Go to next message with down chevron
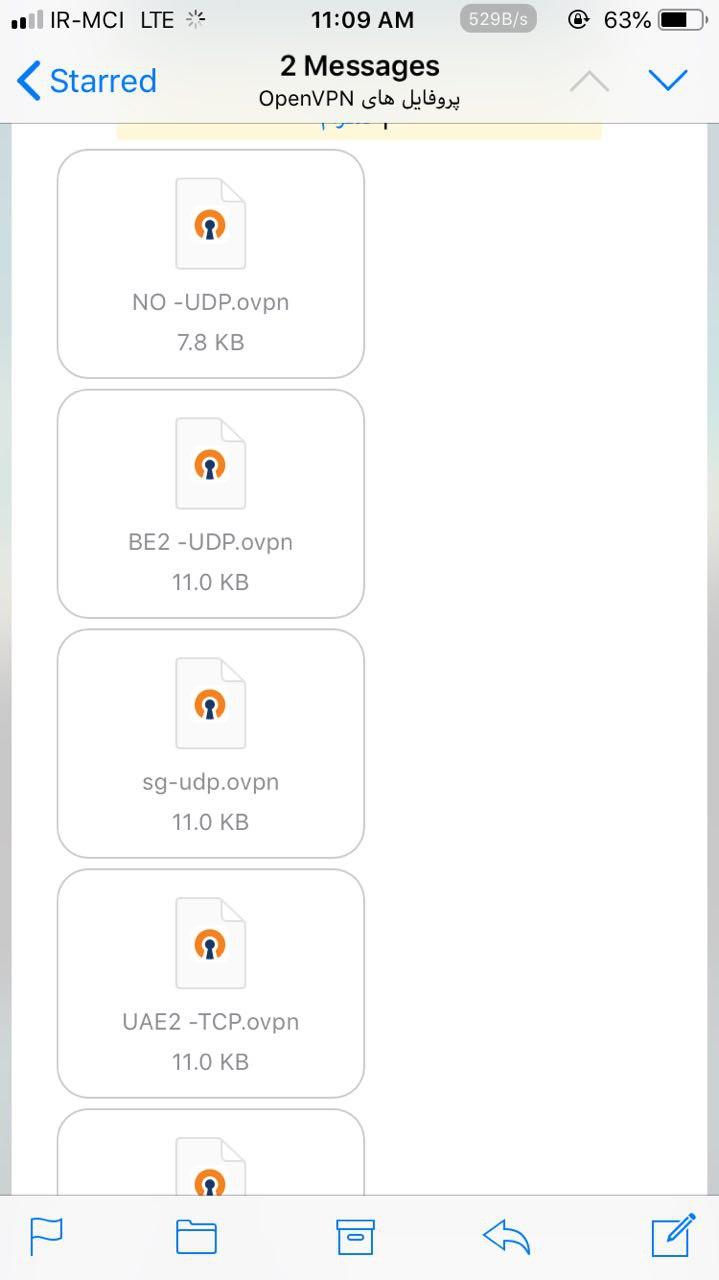719x1280 pixels. click(x=668, y=81)
